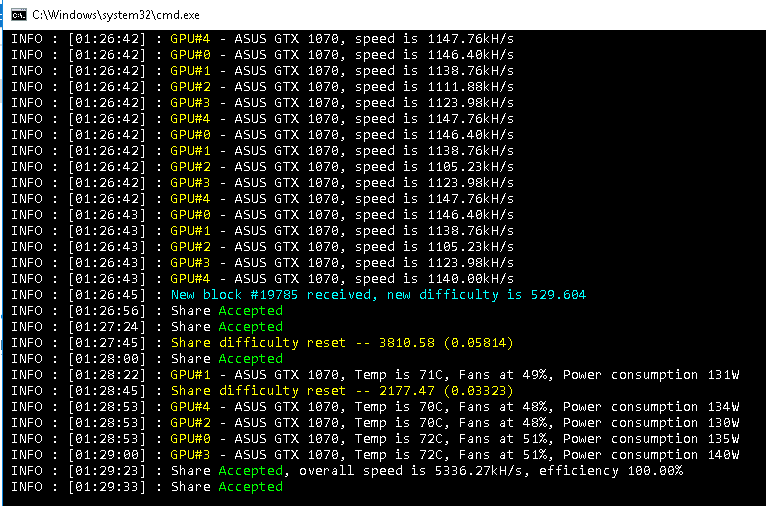Viewport: 766px width, 506px height.
Task: Click GPU#4 label on the 1140.00kH/s line
Action: (191, 278)
